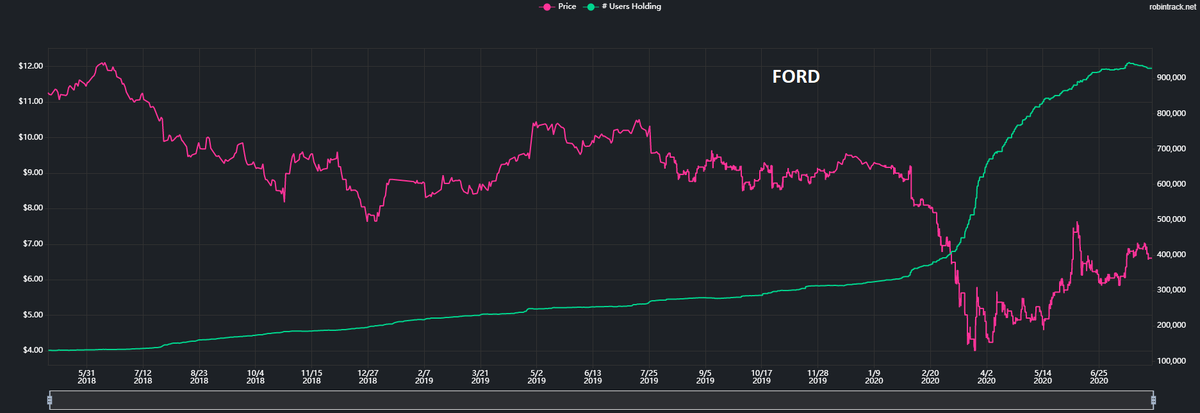Click the zoom range bar below chart

[x=601, y=399]
